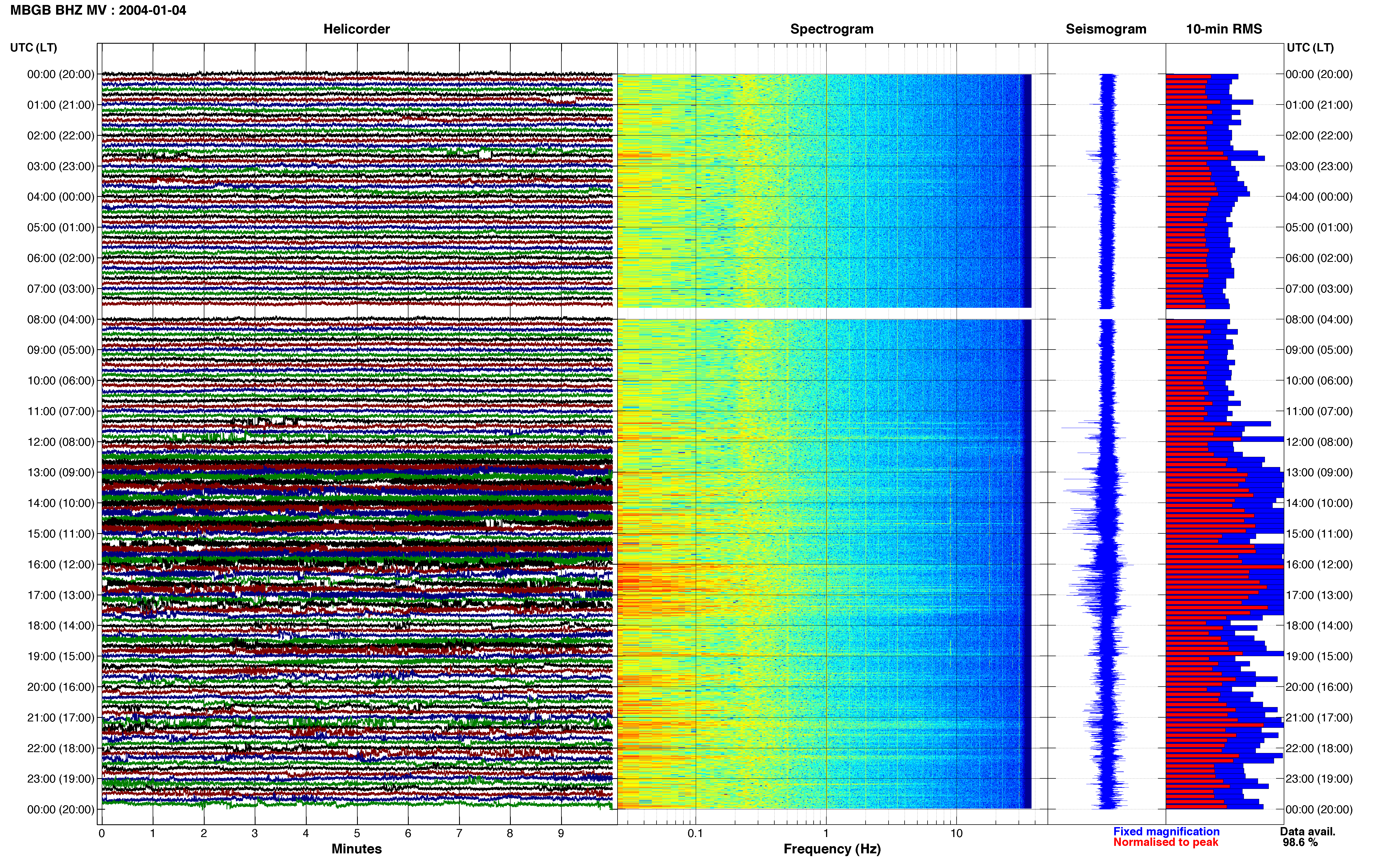The width and height of the screenshot is (1388, 868).
Task: Click the '9' tick on the Minutes axis
Action: 561,833
